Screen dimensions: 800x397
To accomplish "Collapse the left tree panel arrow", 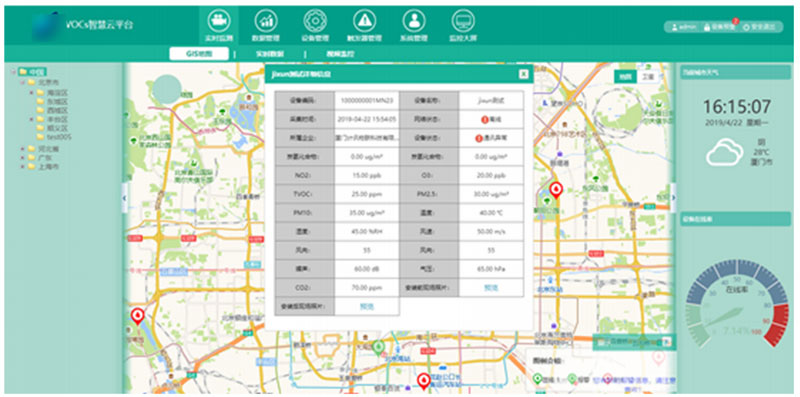I will coord(124,196).
